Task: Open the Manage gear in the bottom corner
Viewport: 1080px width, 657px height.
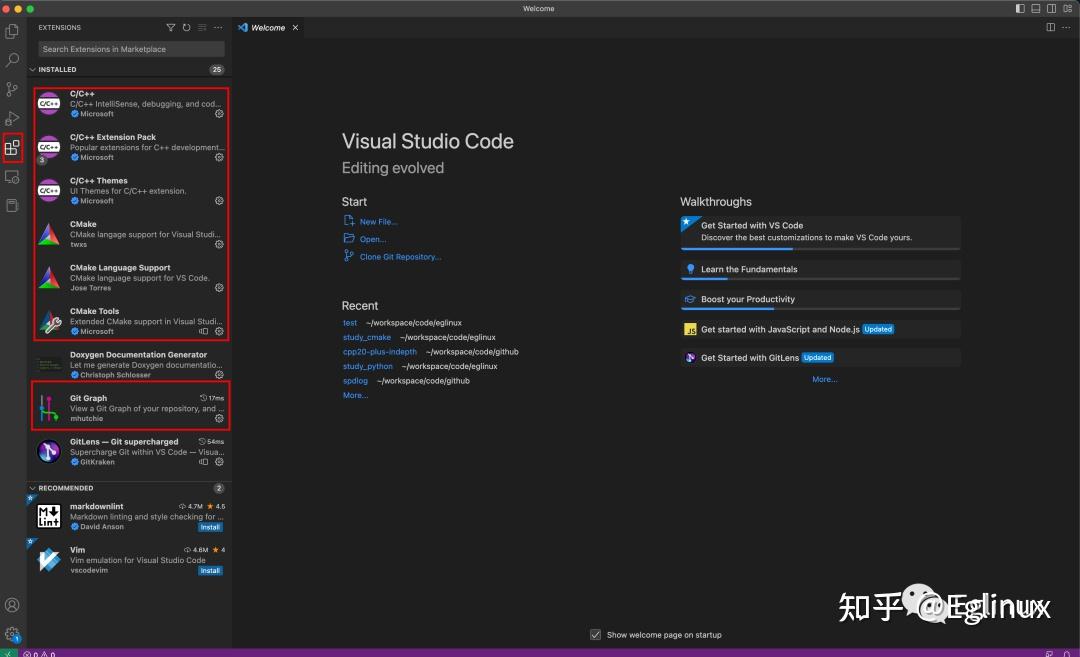Action: [12, 635]
